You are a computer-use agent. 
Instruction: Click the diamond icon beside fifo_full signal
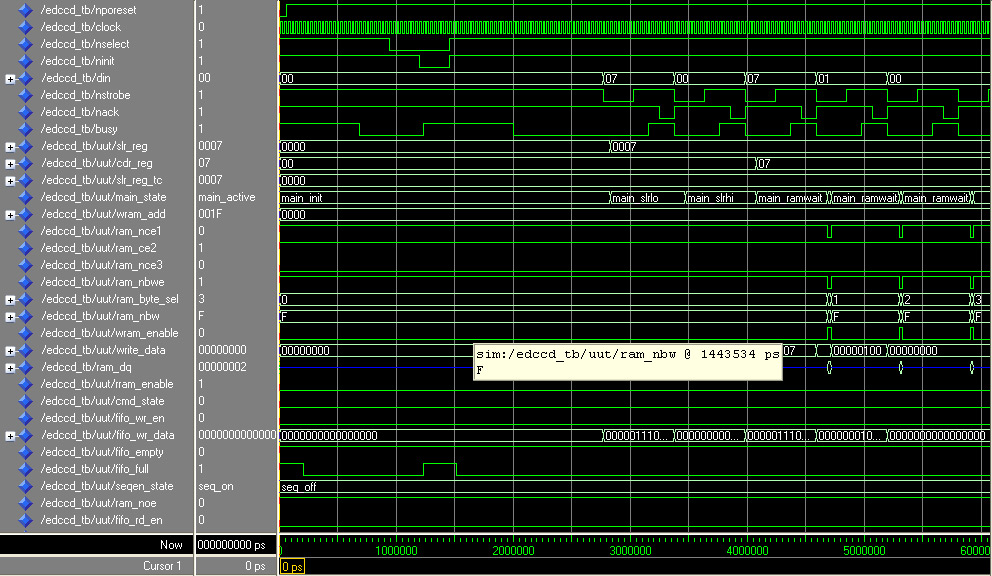point(26,469)
